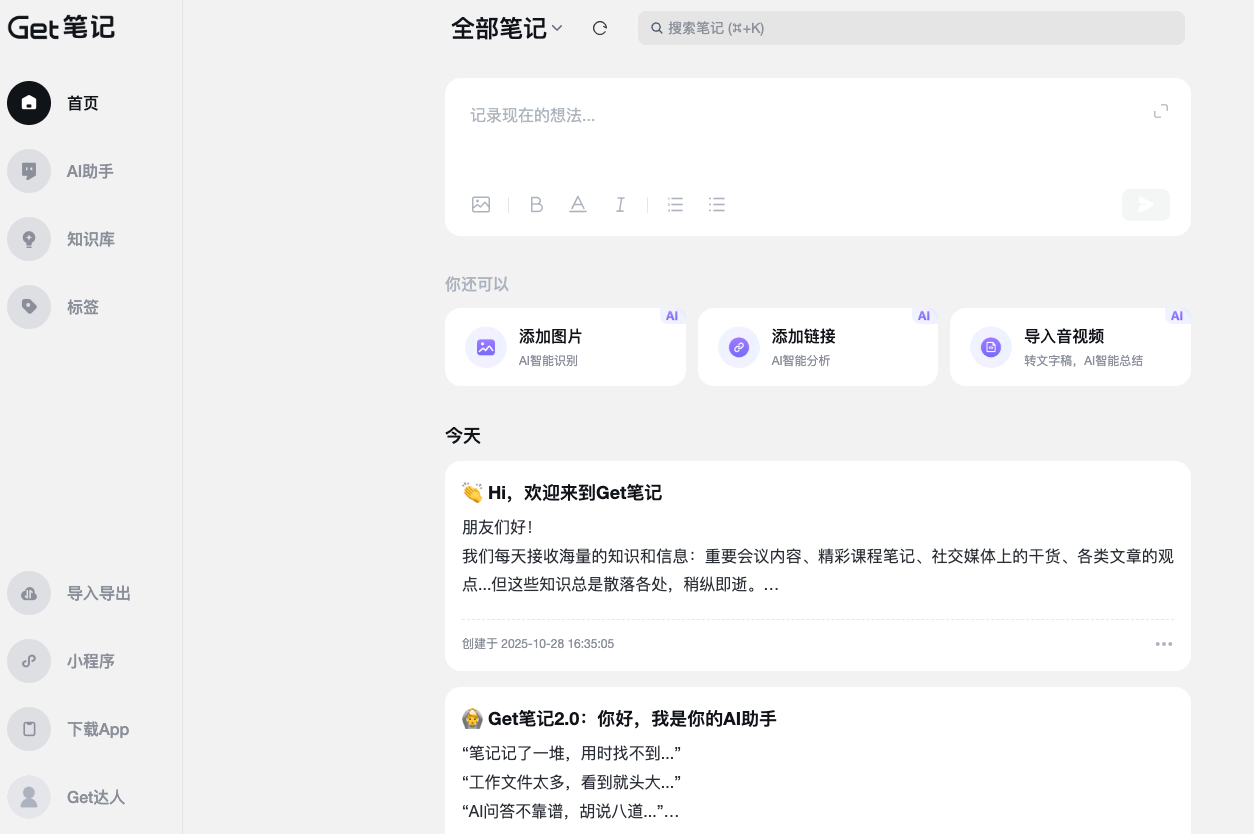Open the font color tool
Screen dimensions: 1254x834
[x=578, y=204]
